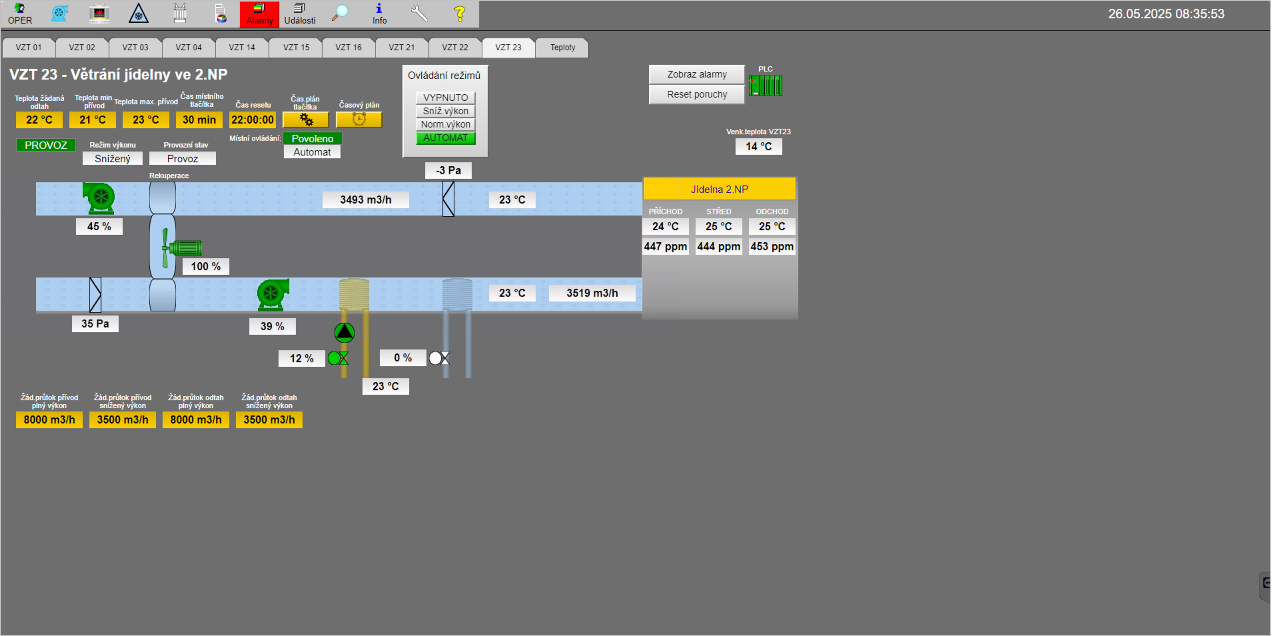This screenshot has width=1272, height=636.
Task: Switch mode to VYPNUTO
Action: click(x=446, y=98)
